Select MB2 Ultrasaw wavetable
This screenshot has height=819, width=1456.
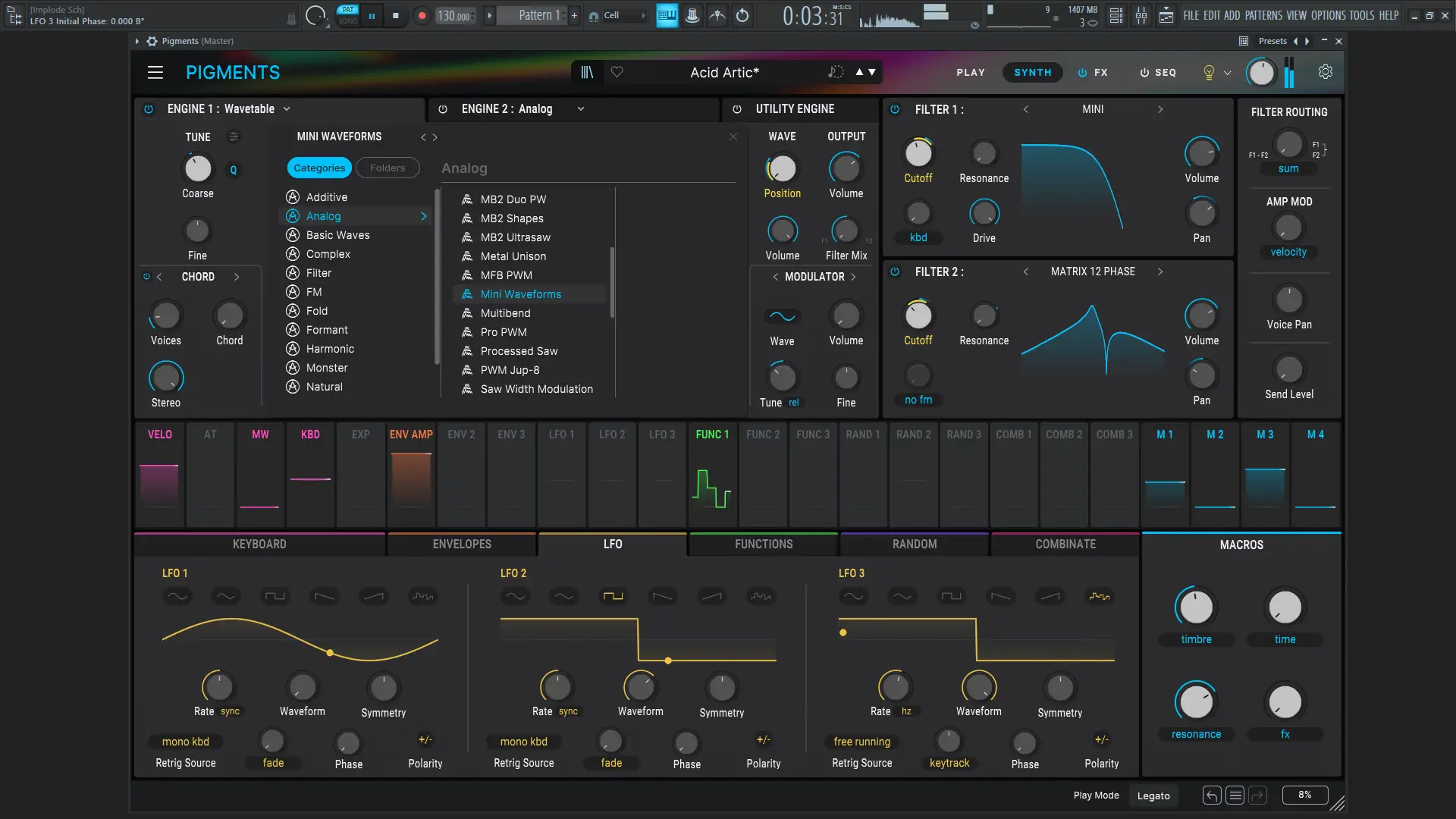pyautogui.click(x=516, y=237)
